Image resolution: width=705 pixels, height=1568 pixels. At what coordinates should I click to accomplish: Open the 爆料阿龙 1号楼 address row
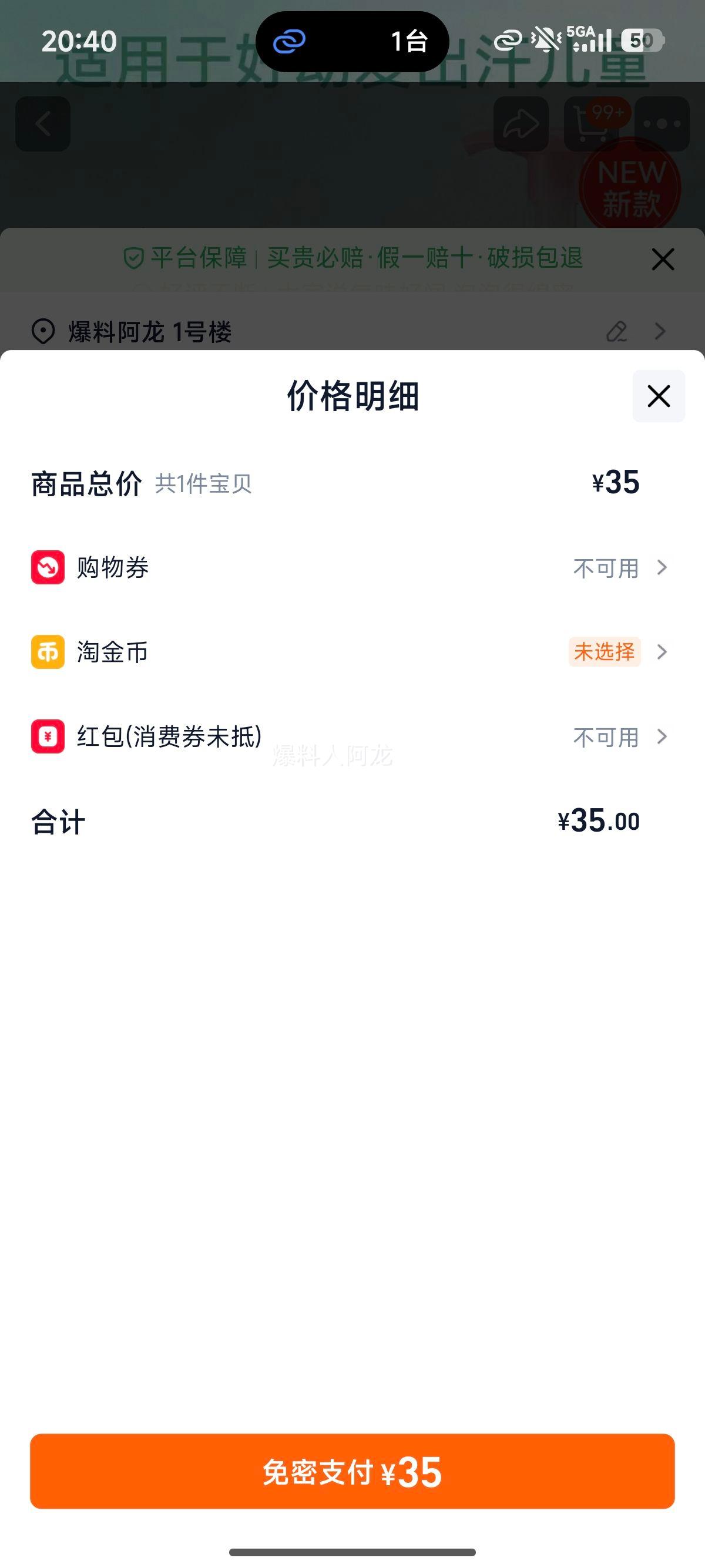coord(150,332)
